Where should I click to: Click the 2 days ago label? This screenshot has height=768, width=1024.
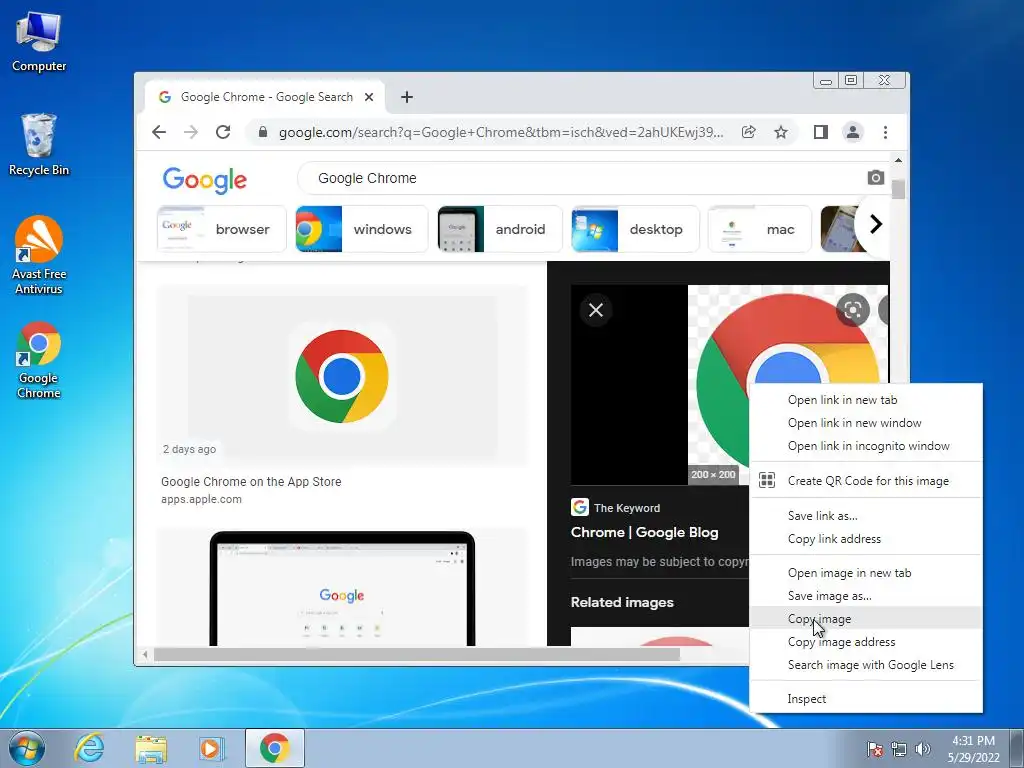coord(189,449)
